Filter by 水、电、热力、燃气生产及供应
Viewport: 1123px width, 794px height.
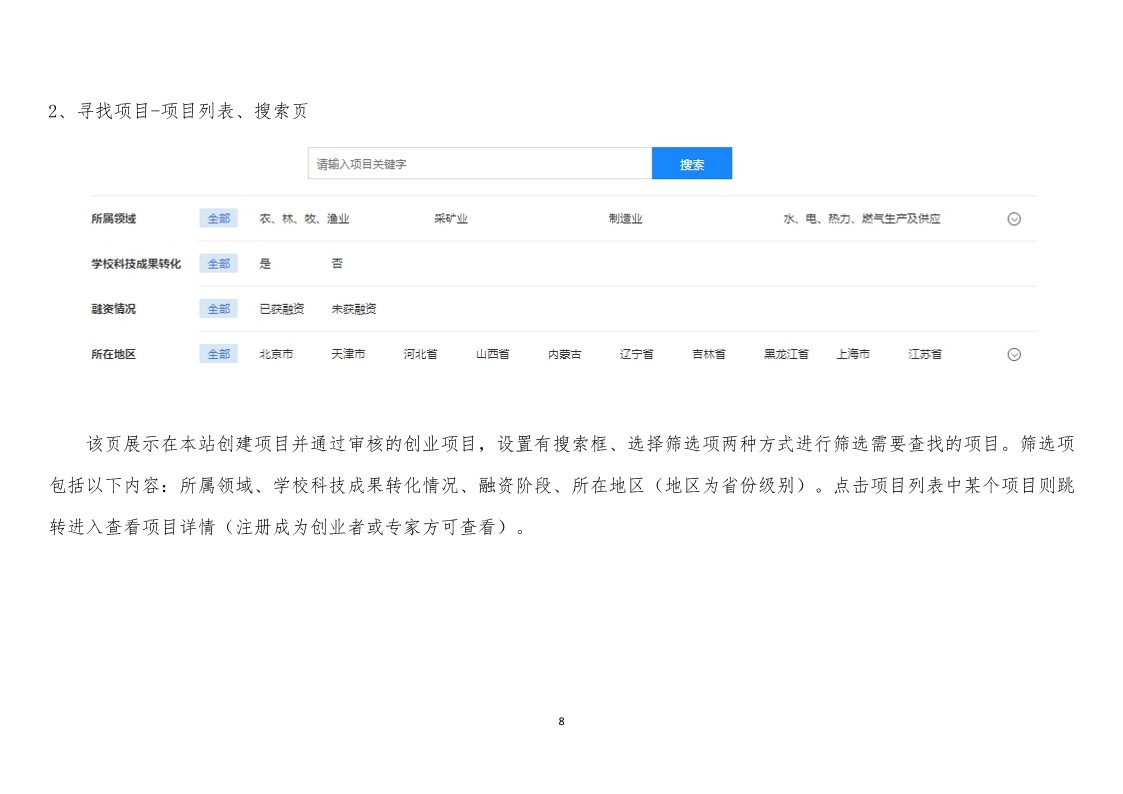(x=862, y=218)
